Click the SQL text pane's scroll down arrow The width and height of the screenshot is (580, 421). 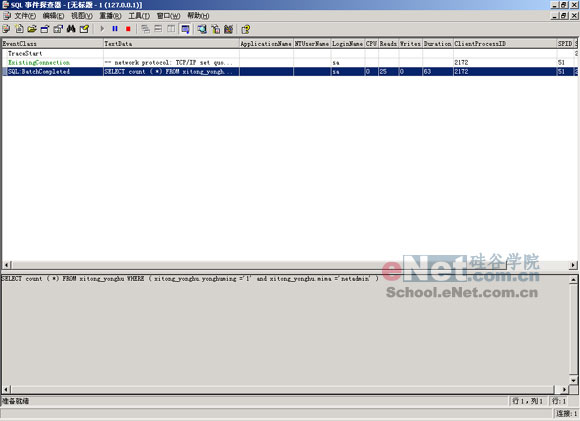tap(573, 380)
